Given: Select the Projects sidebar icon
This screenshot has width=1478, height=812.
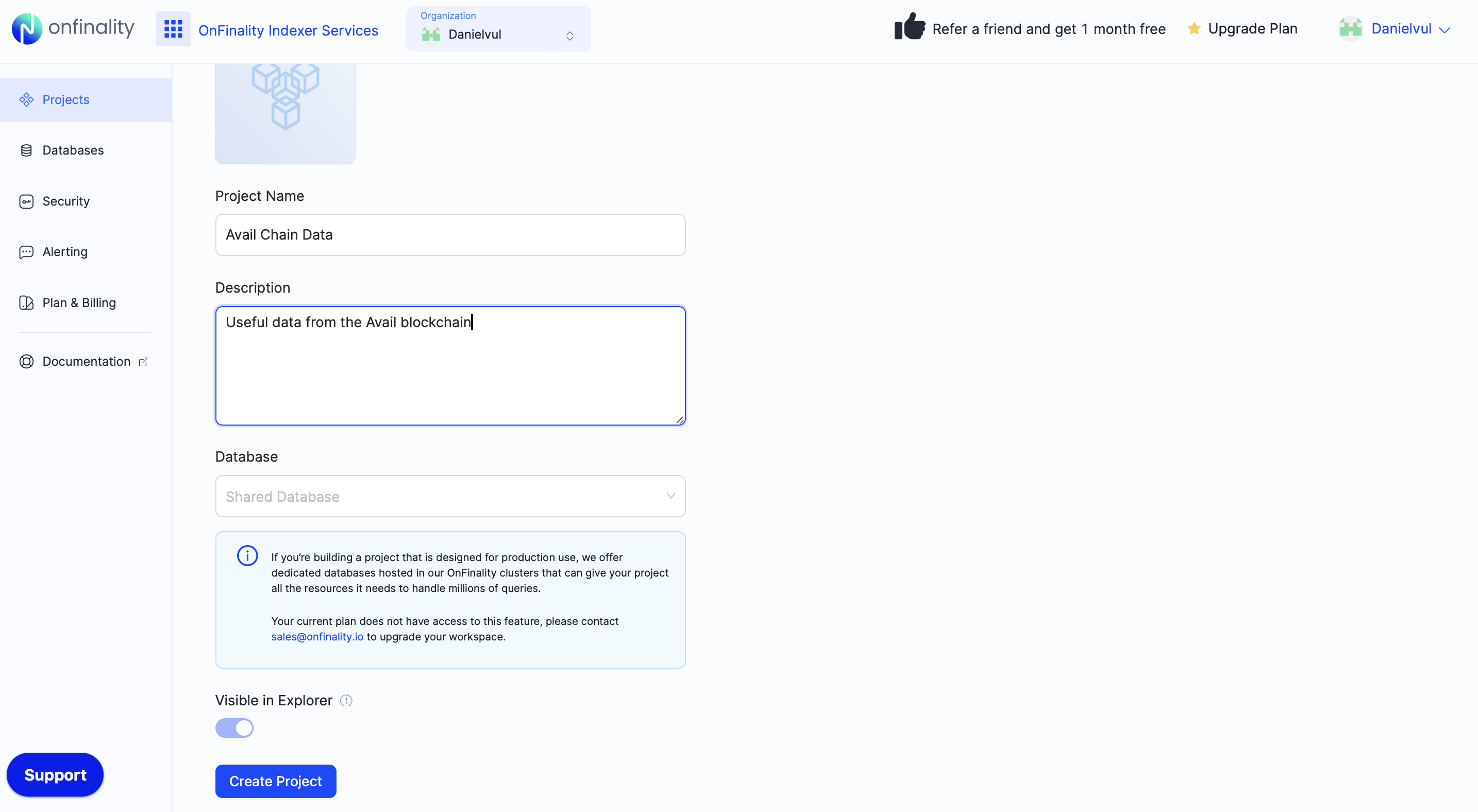Looking at the screenshot, I should [26, 99].
